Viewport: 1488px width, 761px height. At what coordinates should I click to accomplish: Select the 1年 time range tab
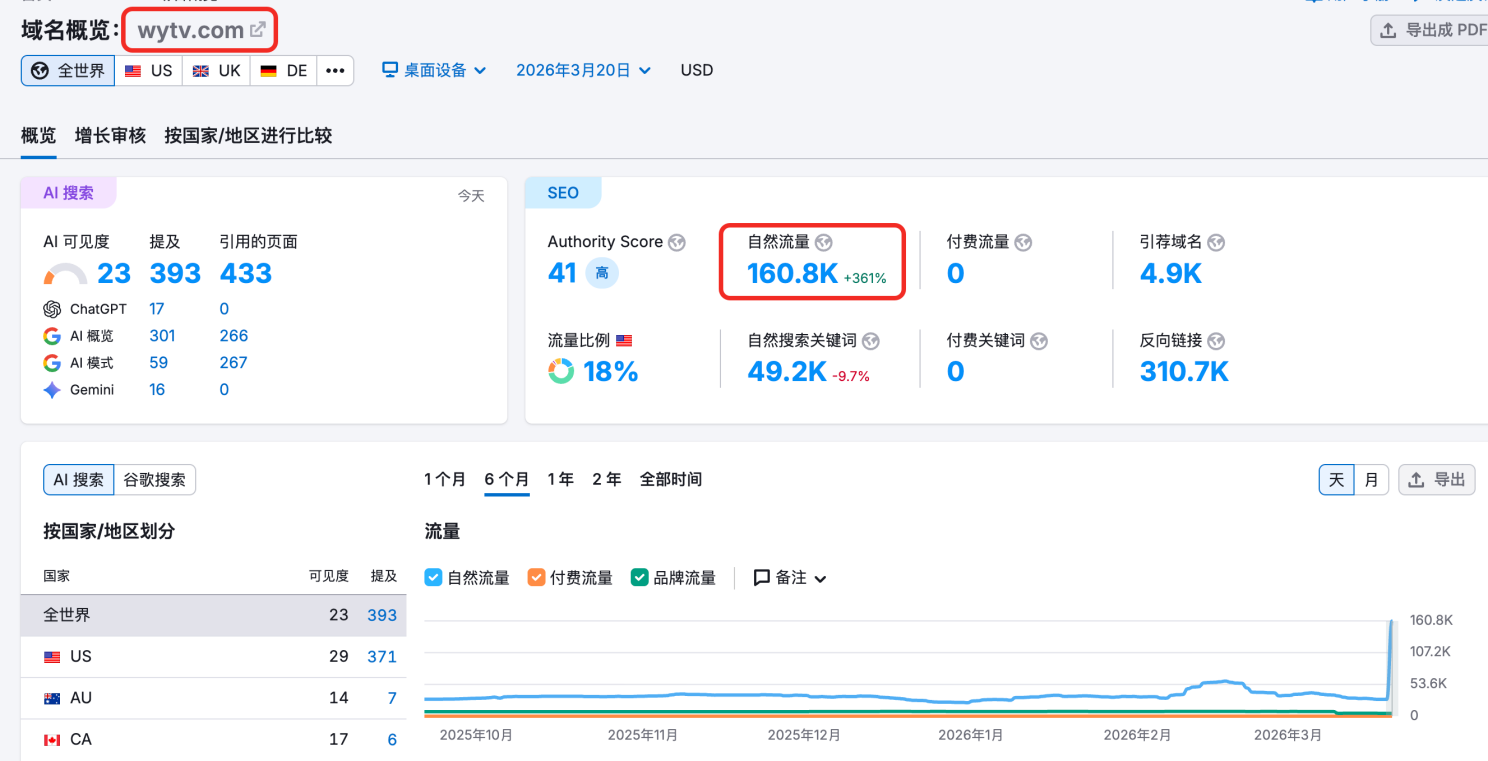tap(560, 480)
